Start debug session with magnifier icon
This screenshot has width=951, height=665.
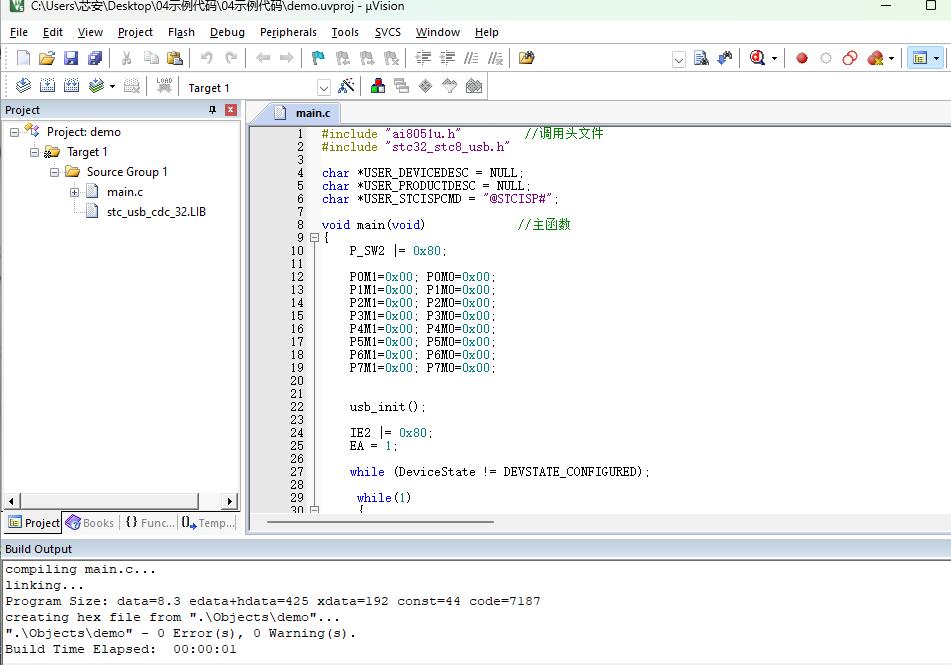(757, 58)
